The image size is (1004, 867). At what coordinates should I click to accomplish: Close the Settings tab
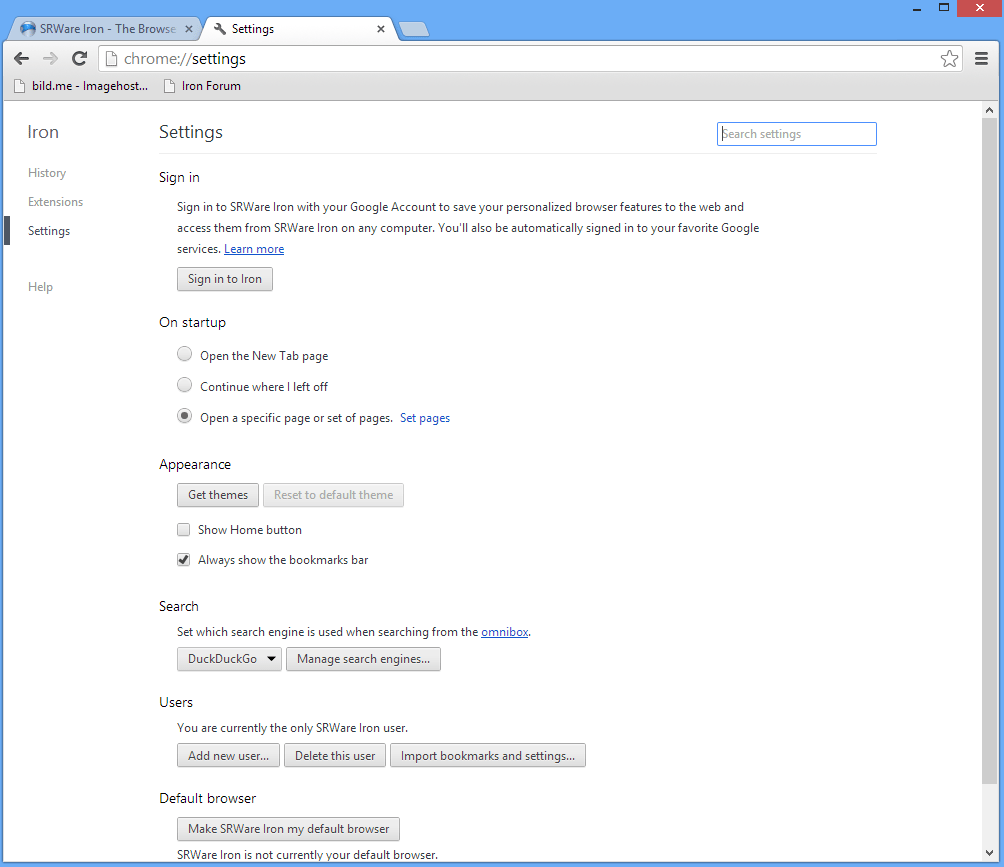[x=381, y=29]
